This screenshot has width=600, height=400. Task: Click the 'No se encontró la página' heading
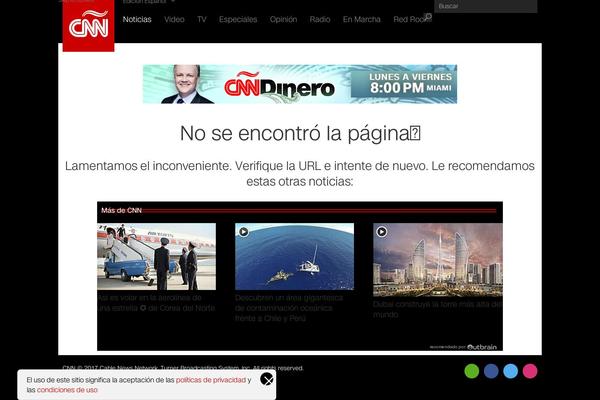pos(300,133)
